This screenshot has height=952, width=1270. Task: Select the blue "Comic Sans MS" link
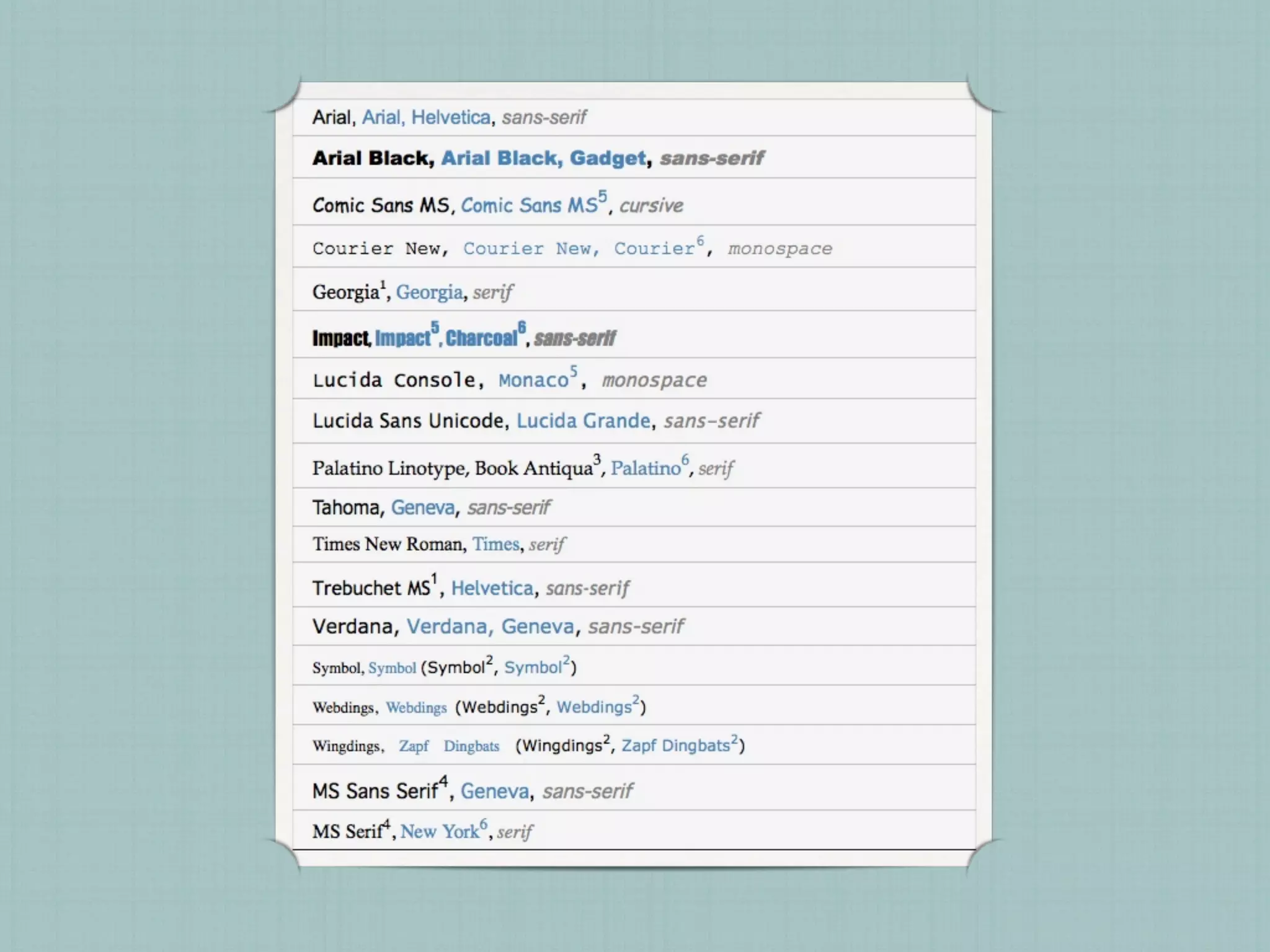529,206
